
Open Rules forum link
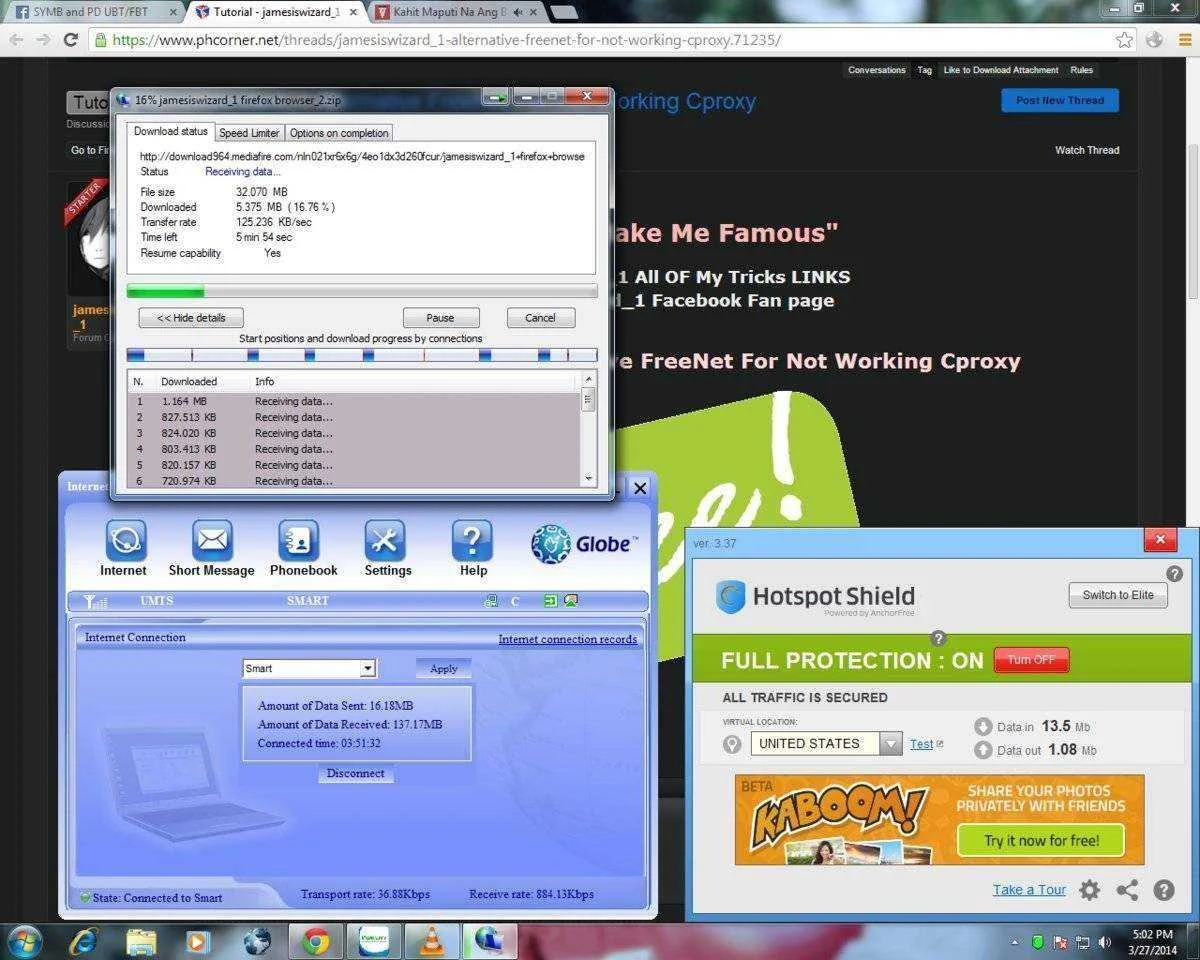(1081, 70)
